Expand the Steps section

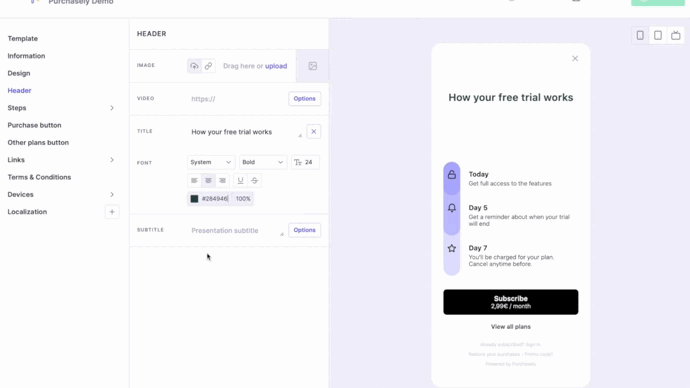click(112, 108)
